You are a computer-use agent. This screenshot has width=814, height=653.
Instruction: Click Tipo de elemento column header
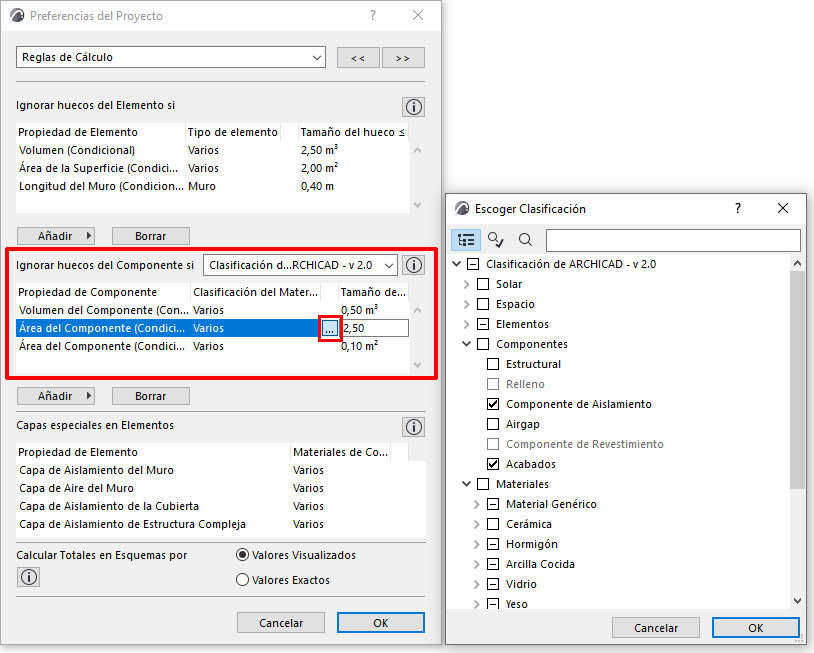tap(233, 132)
